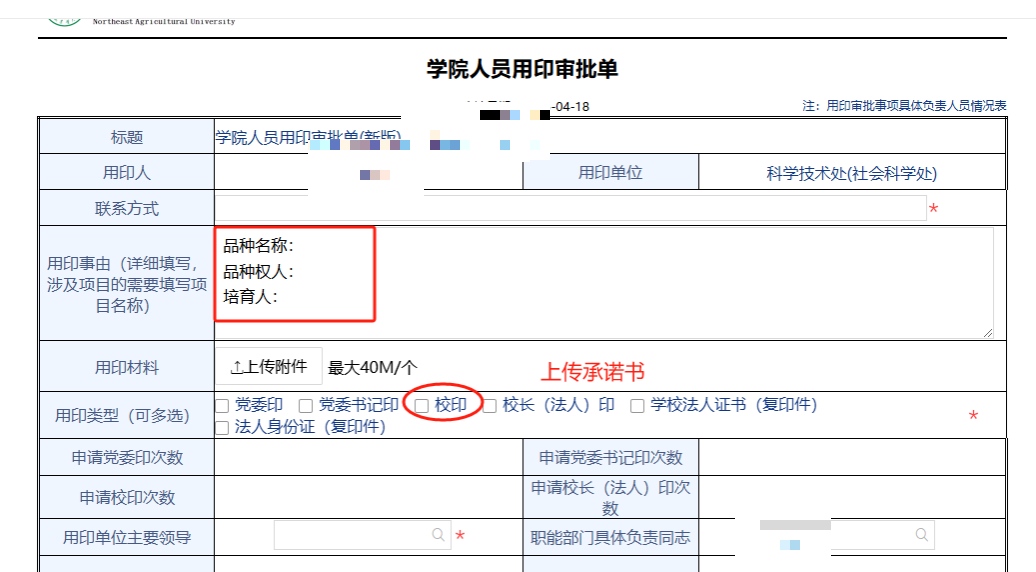This screenshot has height=572, width=1036.
Task: Open the 用印单位主要领导 lookup field
Action: [350, 536]
